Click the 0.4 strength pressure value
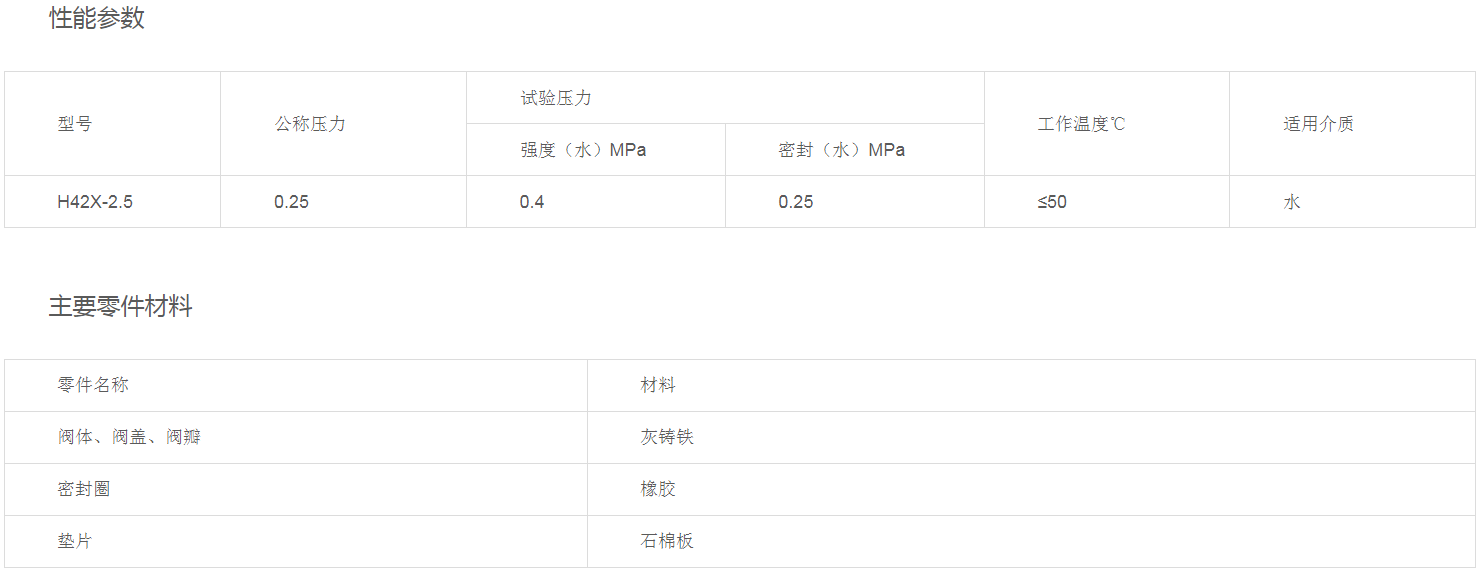The image size is (1480, 578). [532, 202]
